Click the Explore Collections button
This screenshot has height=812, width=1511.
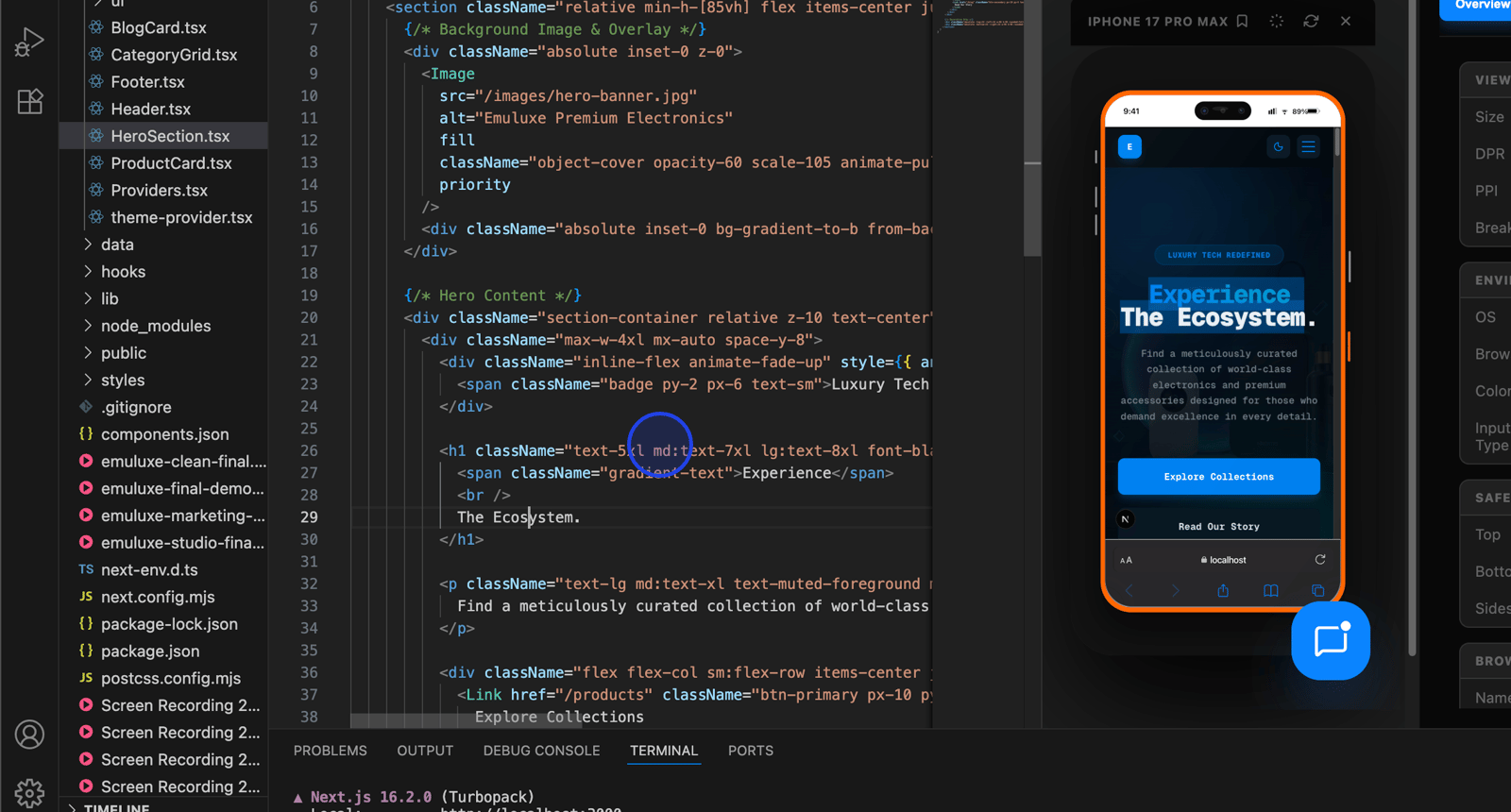(1218, 477)
